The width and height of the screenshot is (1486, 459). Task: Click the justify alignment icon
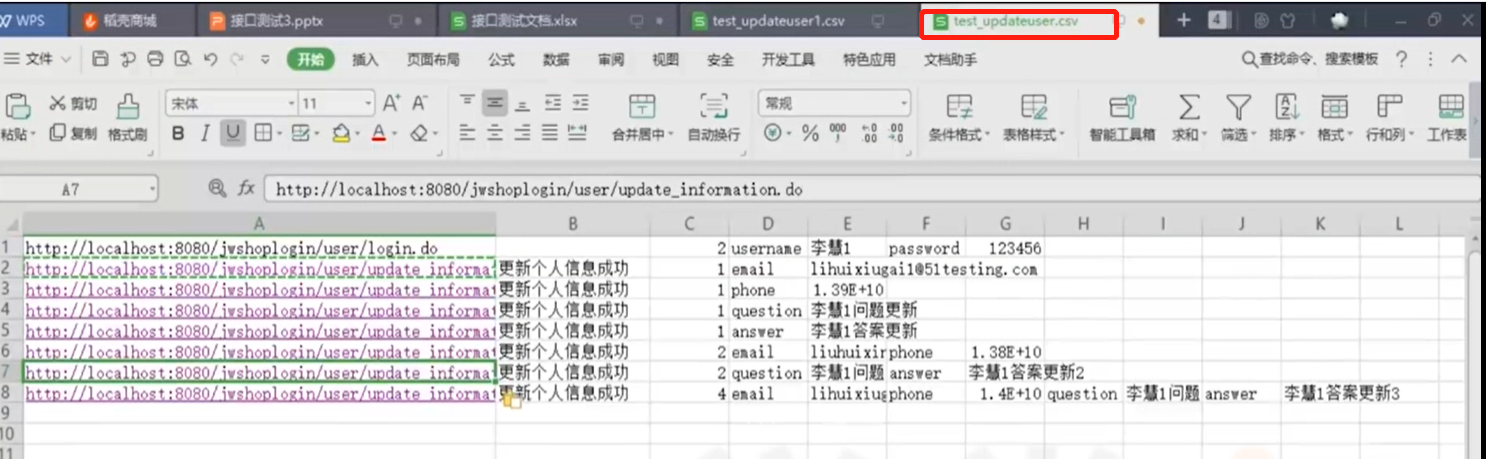tap(549, 133)
